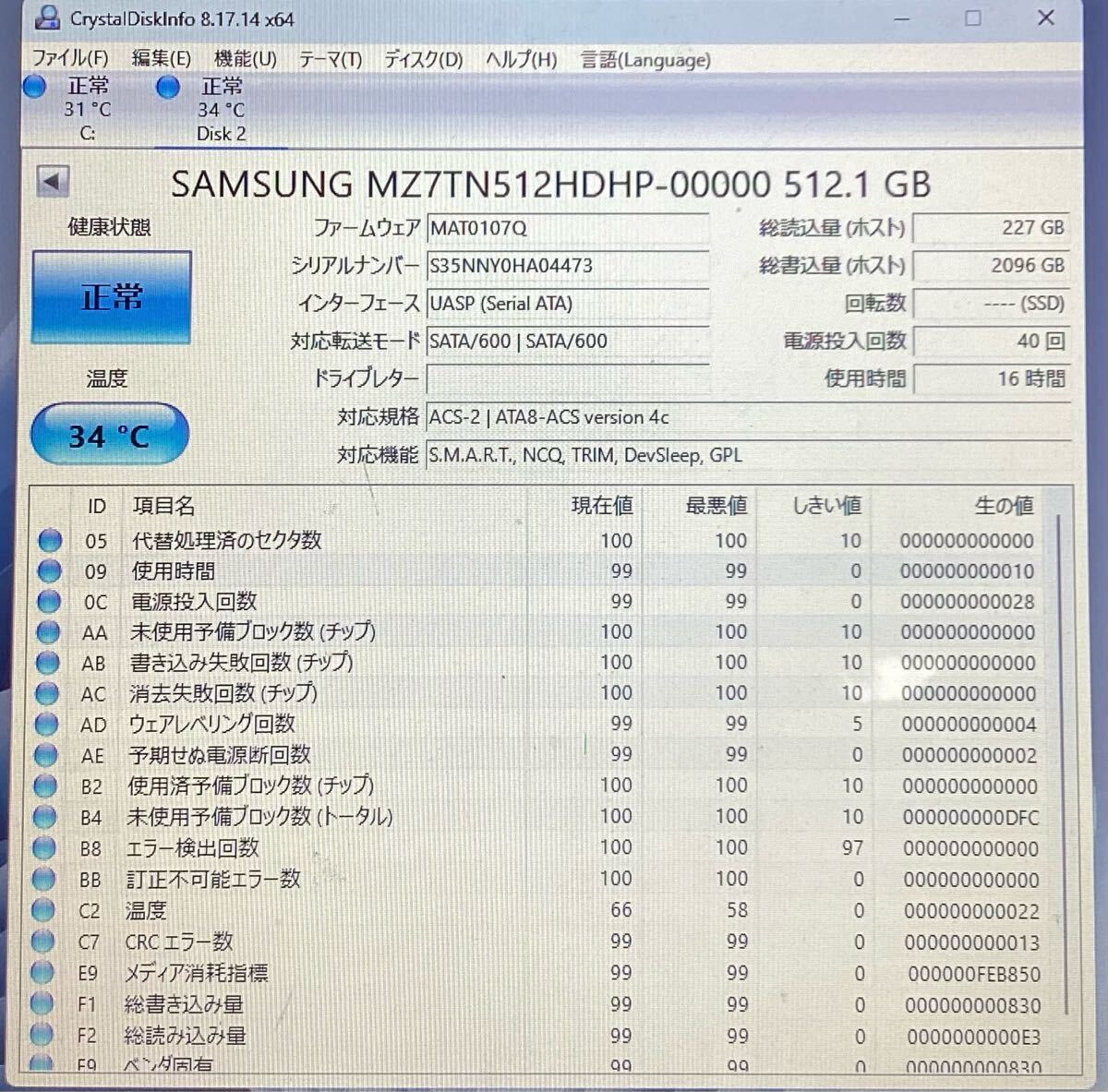Click status icon for row 05 代替処理済のセクタ数

tap(50, 540)
